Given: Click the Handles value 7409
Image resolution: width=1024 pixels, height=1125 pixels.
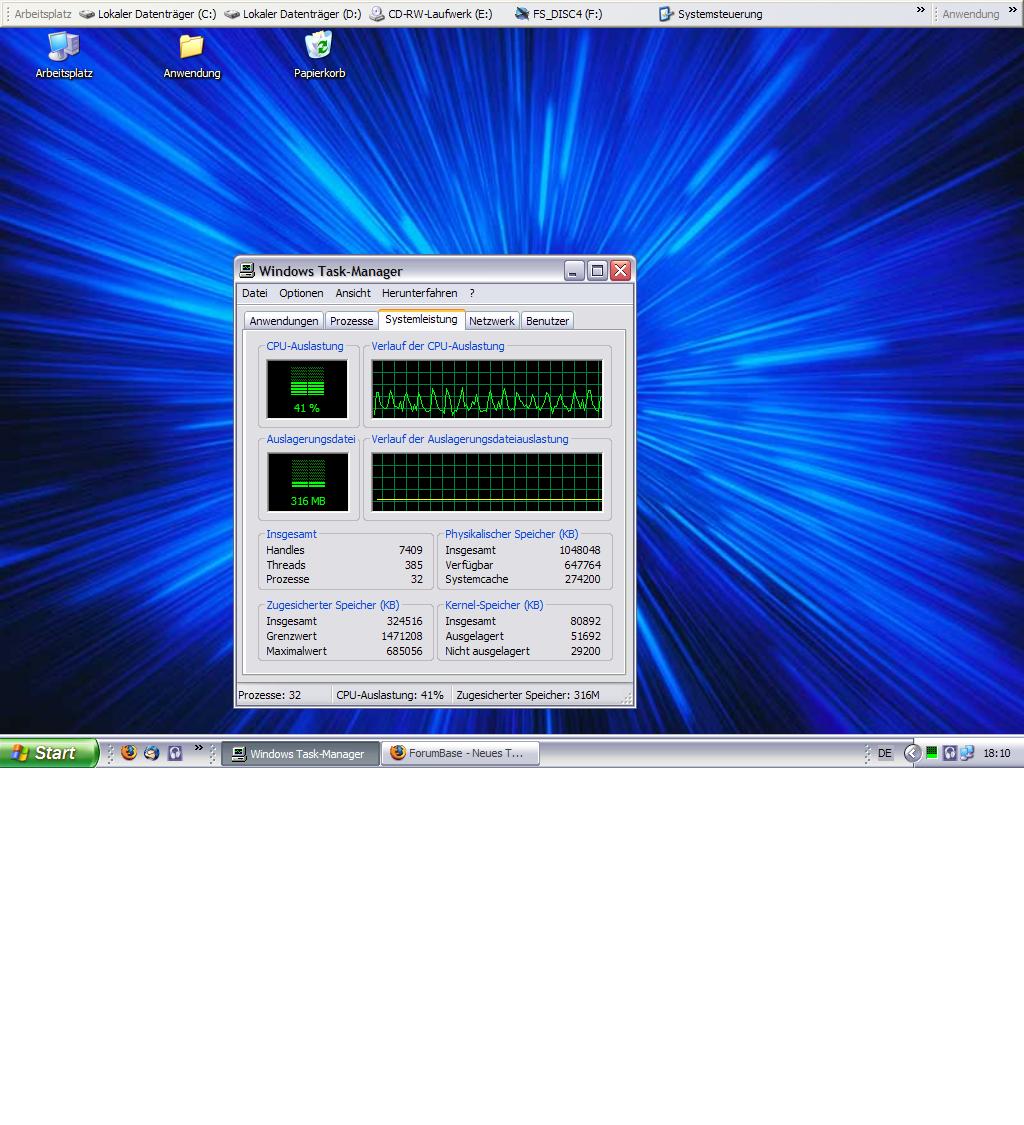Looking at the screenshot, I should (410, 550).
